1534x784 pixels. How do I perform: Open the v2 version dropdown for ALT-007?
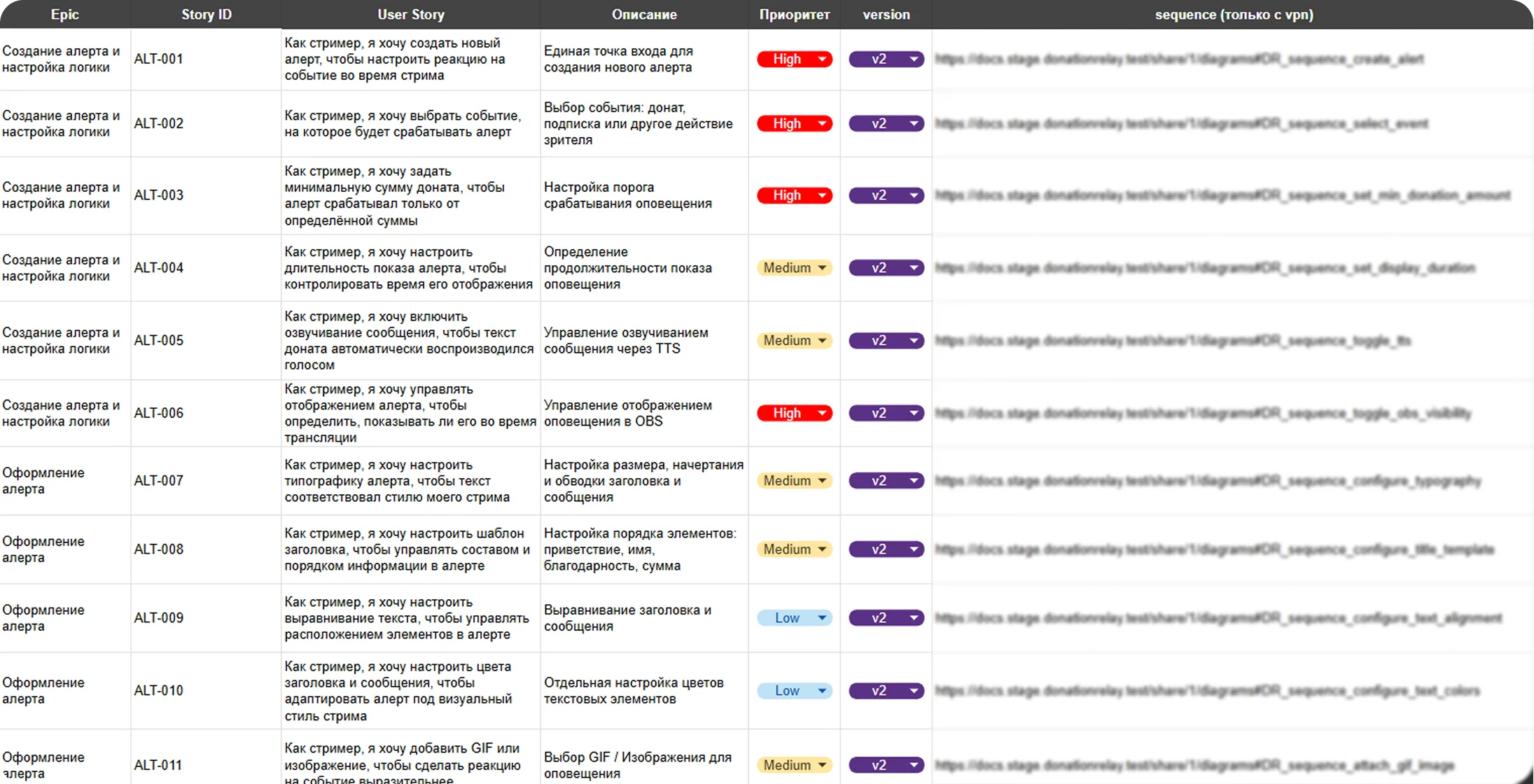(886, 481)
